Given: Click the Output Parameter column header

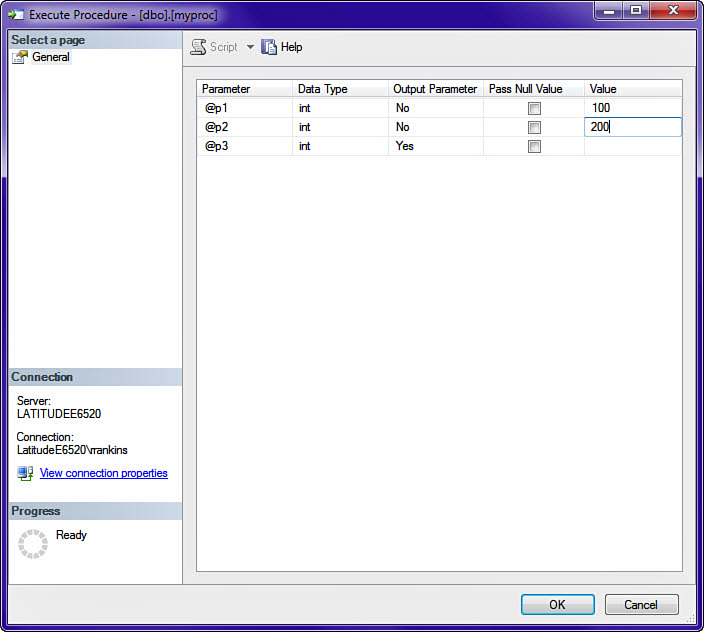Looking at the screenshot, I should (x=435, y=89).
